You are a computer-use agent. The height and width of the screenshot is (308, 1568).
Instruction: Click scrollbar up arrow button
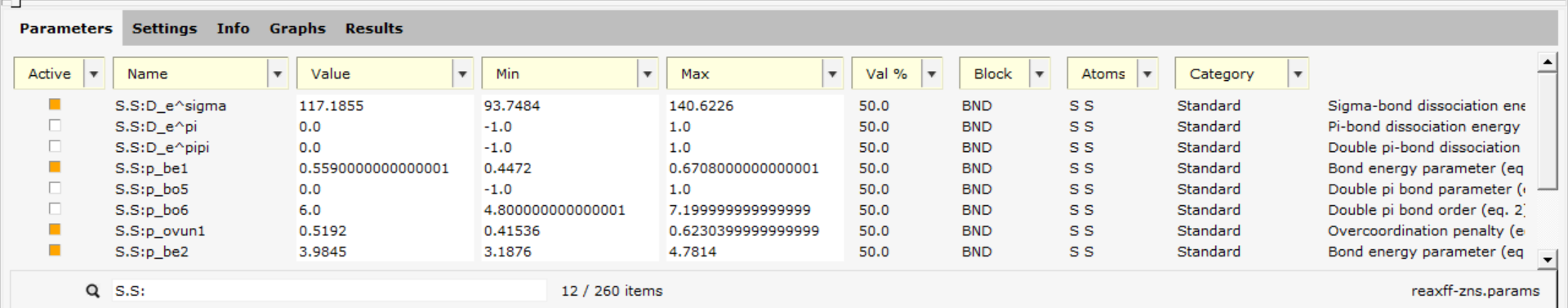1547,62
